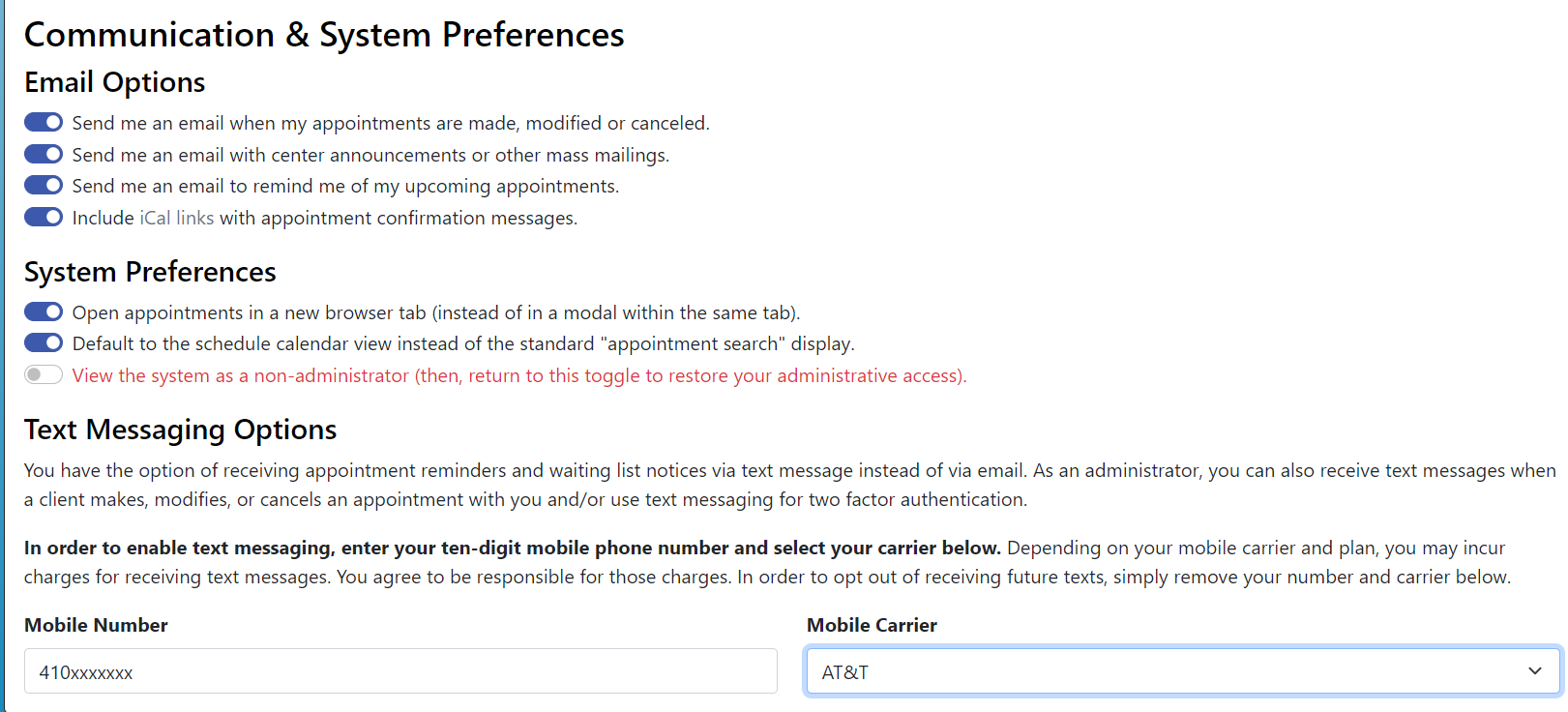
Task: Open the iCal links hyperlink
Action: (177, 218)
